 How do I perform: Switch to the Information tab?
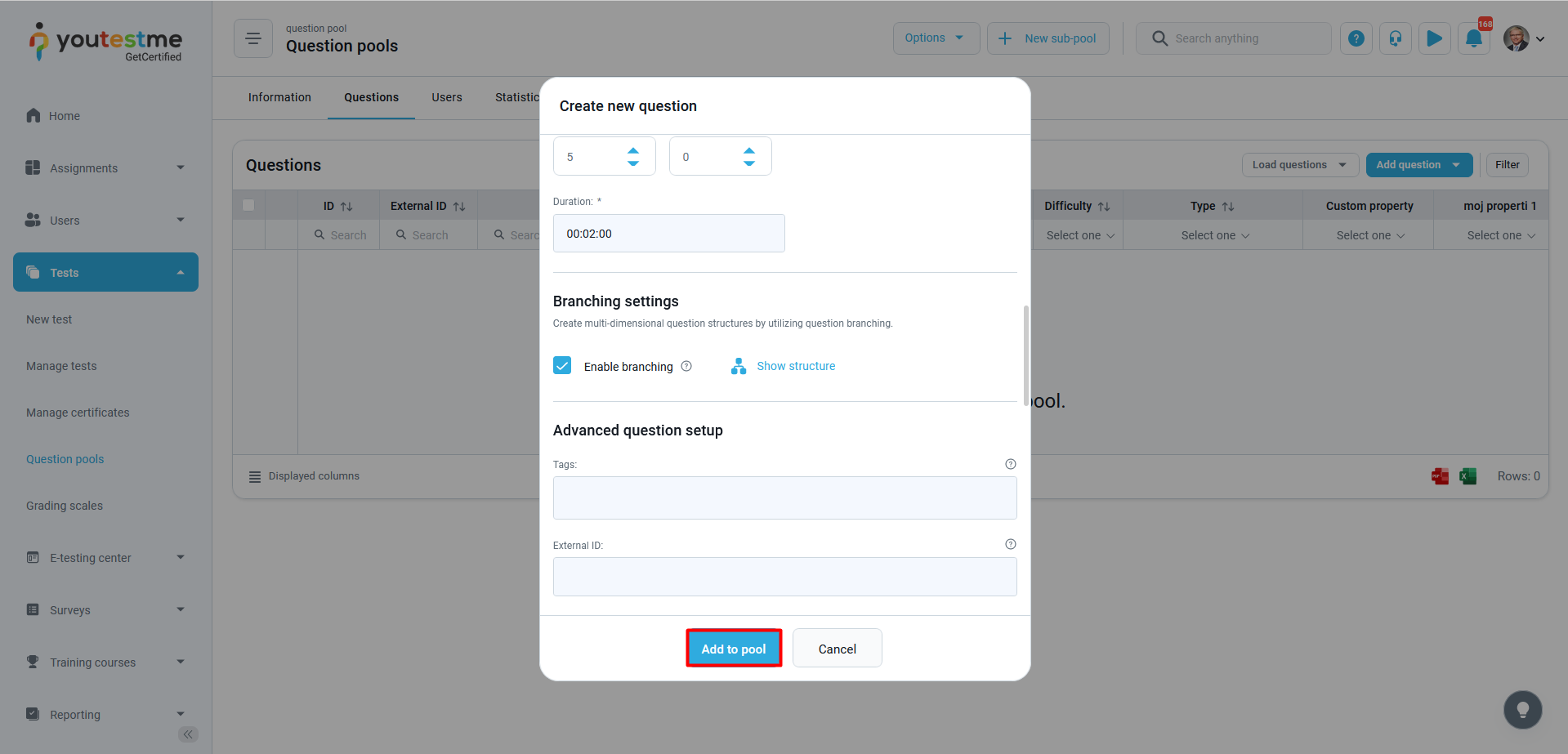coord(279,97)
